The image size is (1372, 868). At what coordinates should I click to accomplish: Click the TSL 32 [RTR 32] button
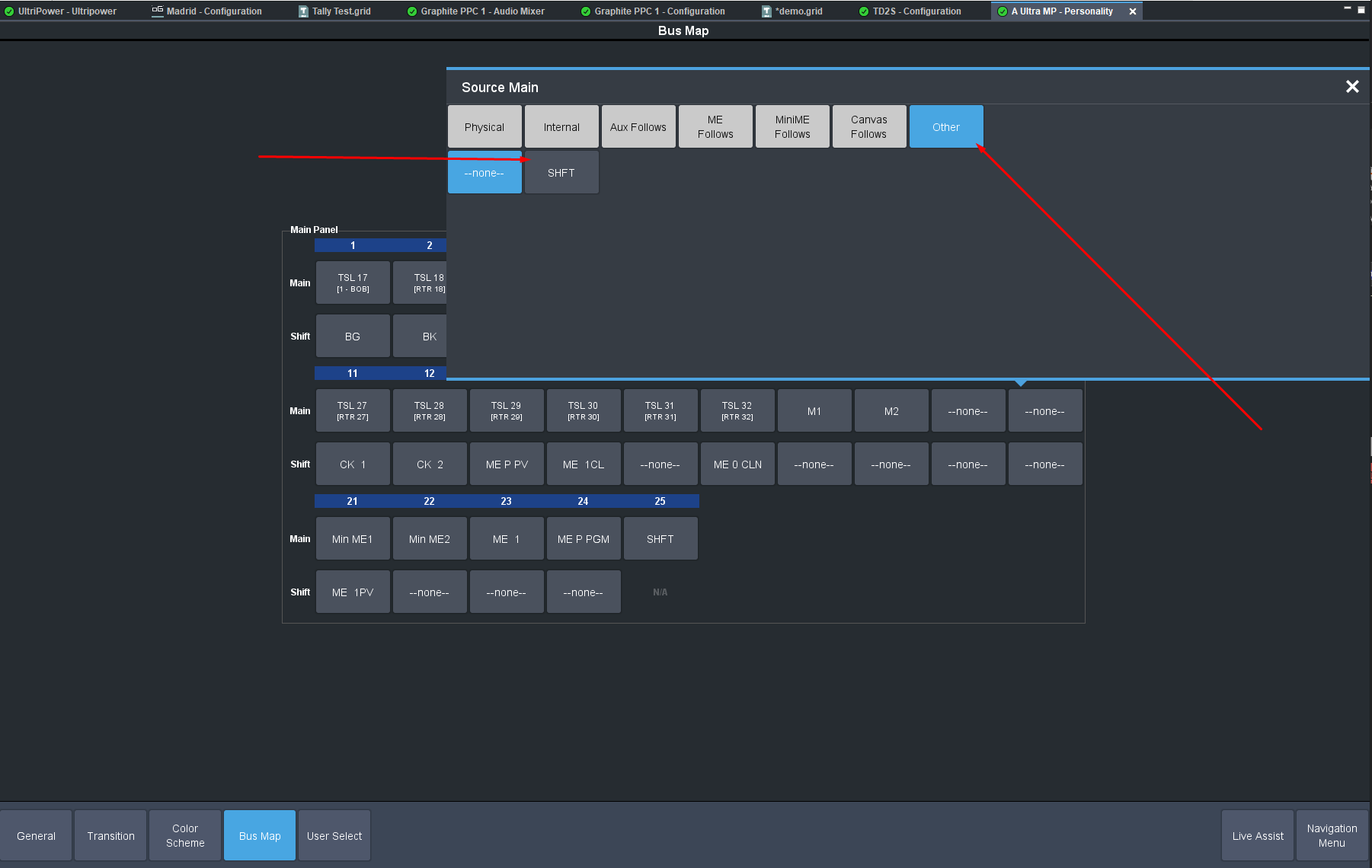[x=737, y=410]
